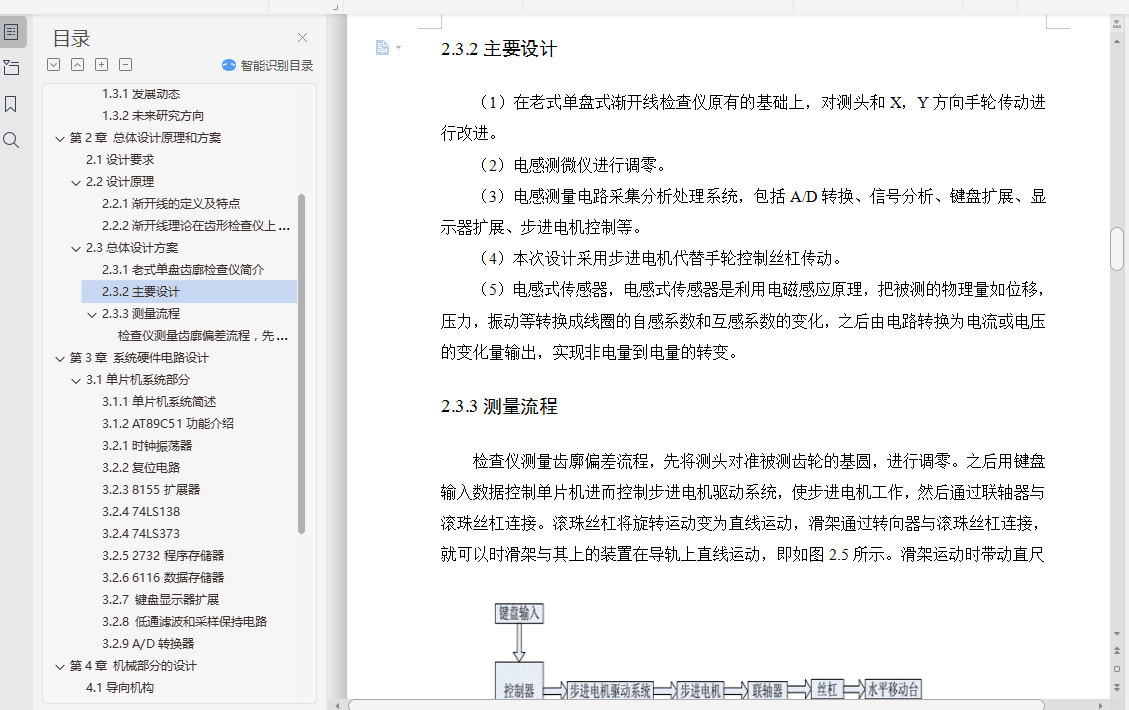Click the vertical scrollbar down arrow
Viewport: 1129px width, 710px height.
(x=1117, y=634)
